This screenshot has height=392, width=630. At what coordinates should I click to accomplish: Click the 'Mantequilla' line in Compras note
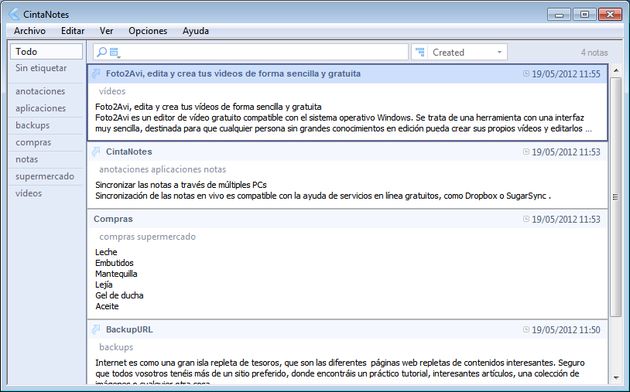116,274
